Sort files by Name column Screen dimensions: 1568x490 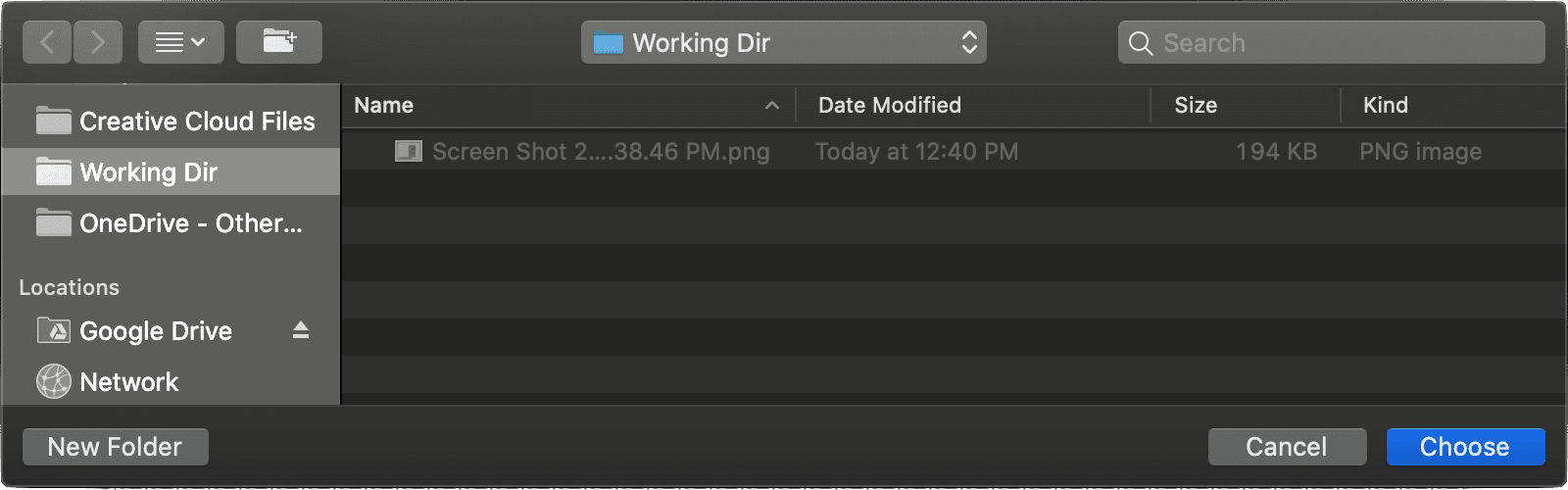[384, 105]
